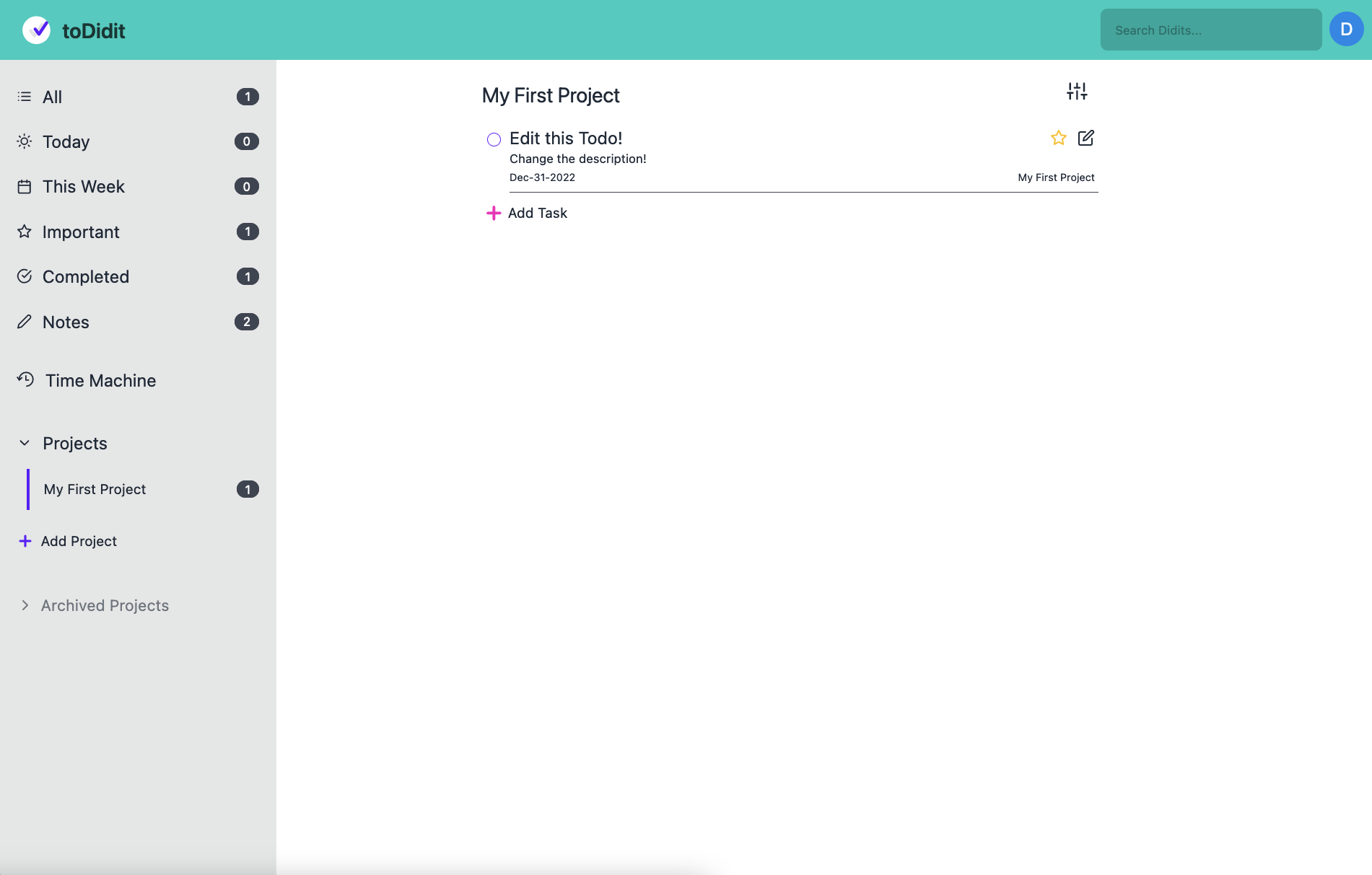
Task: Click the My First Project page heading
Action: coord(551,95)
